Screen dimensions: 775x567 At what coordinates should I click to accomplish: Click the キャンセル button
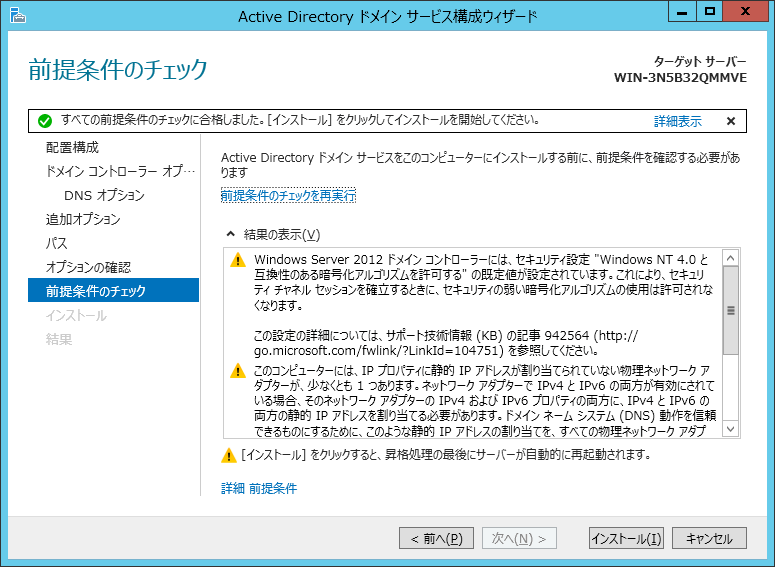point(709,538)
